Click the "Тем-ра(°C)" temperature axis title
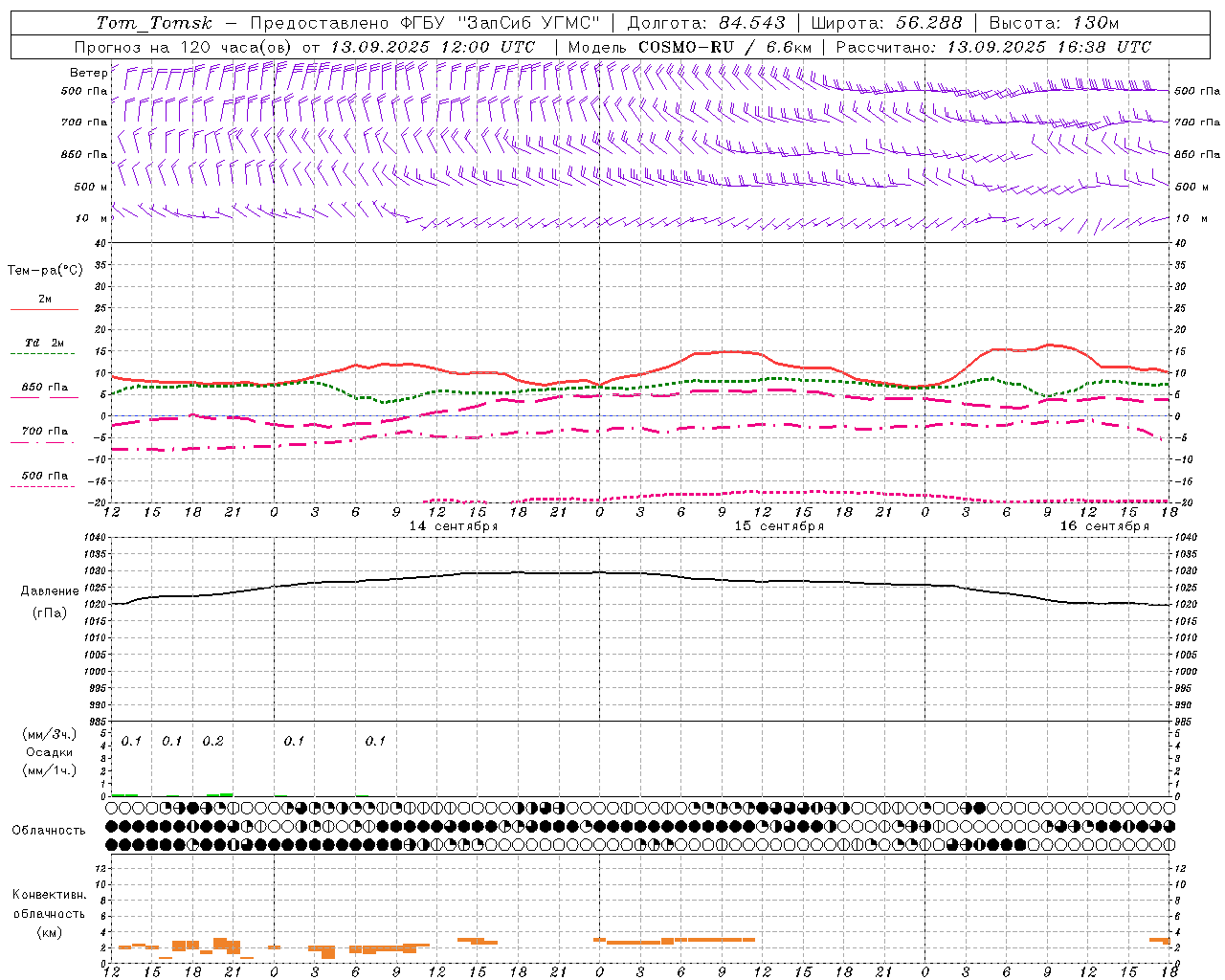The width and height of the screenshot is (1225, 980). (45, 271)
